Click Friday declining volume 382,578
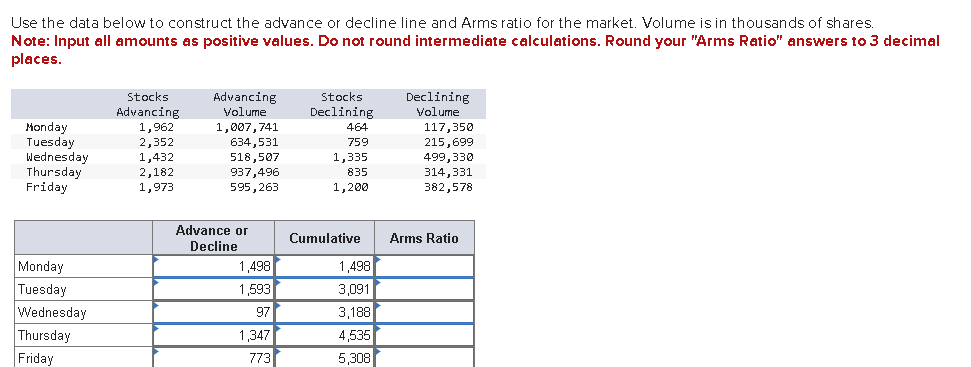Viewport: 971px width, 367px height. point(448,187)
